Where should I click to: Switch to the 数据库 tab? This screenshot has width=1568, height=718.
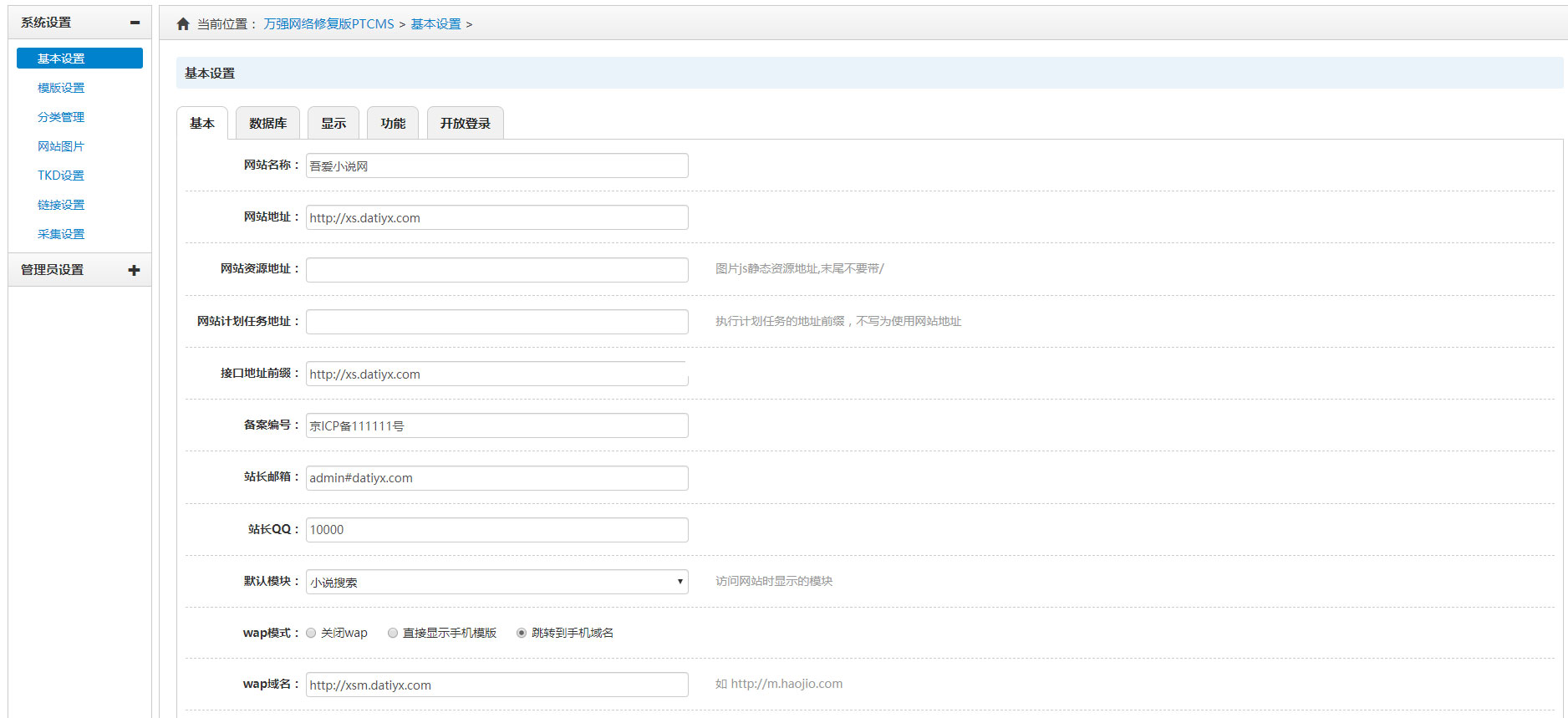coord(267,124)
